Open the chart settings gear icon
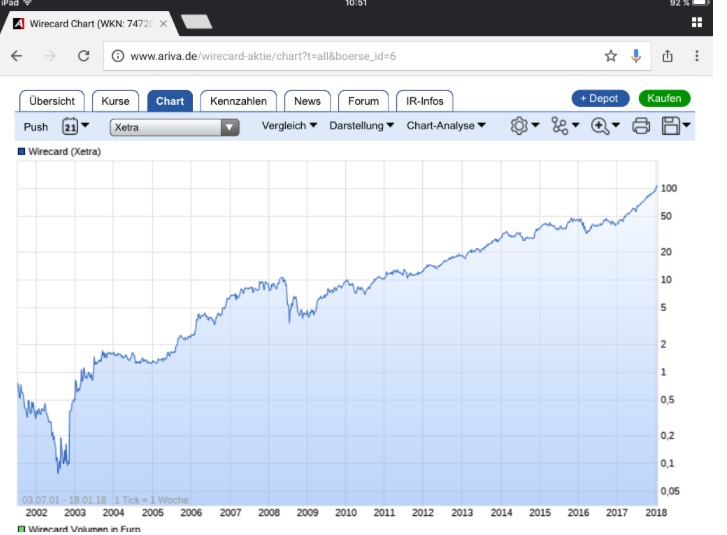This screenshot has width=727, height=535. pos(519,126)
